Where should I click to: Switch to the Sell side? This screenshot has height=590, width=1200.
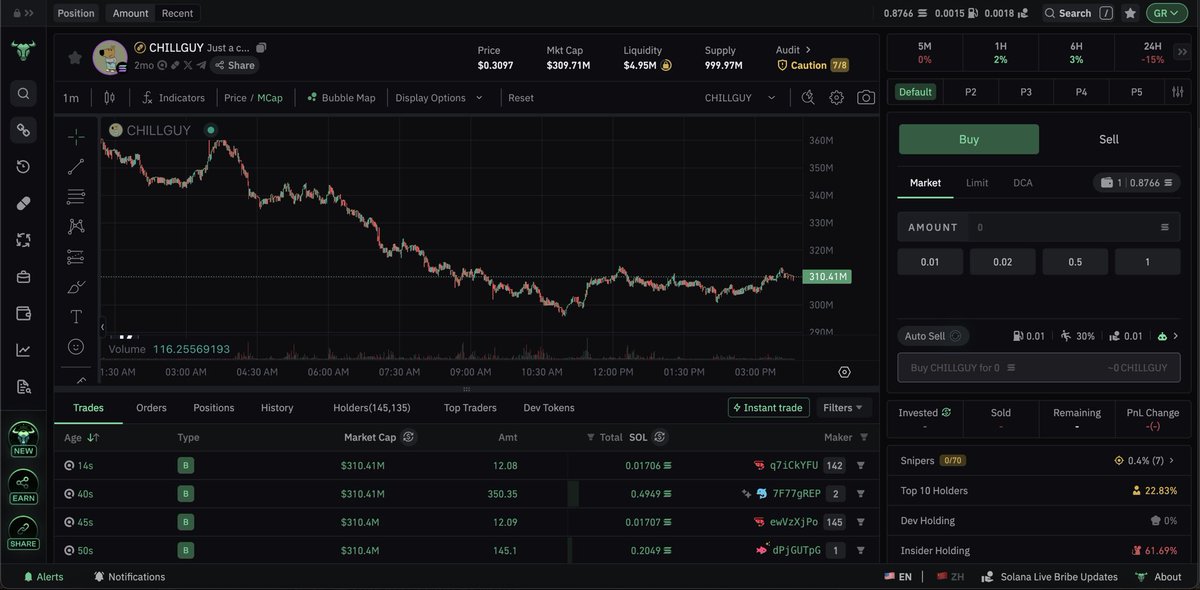[x=1109, y=139]
